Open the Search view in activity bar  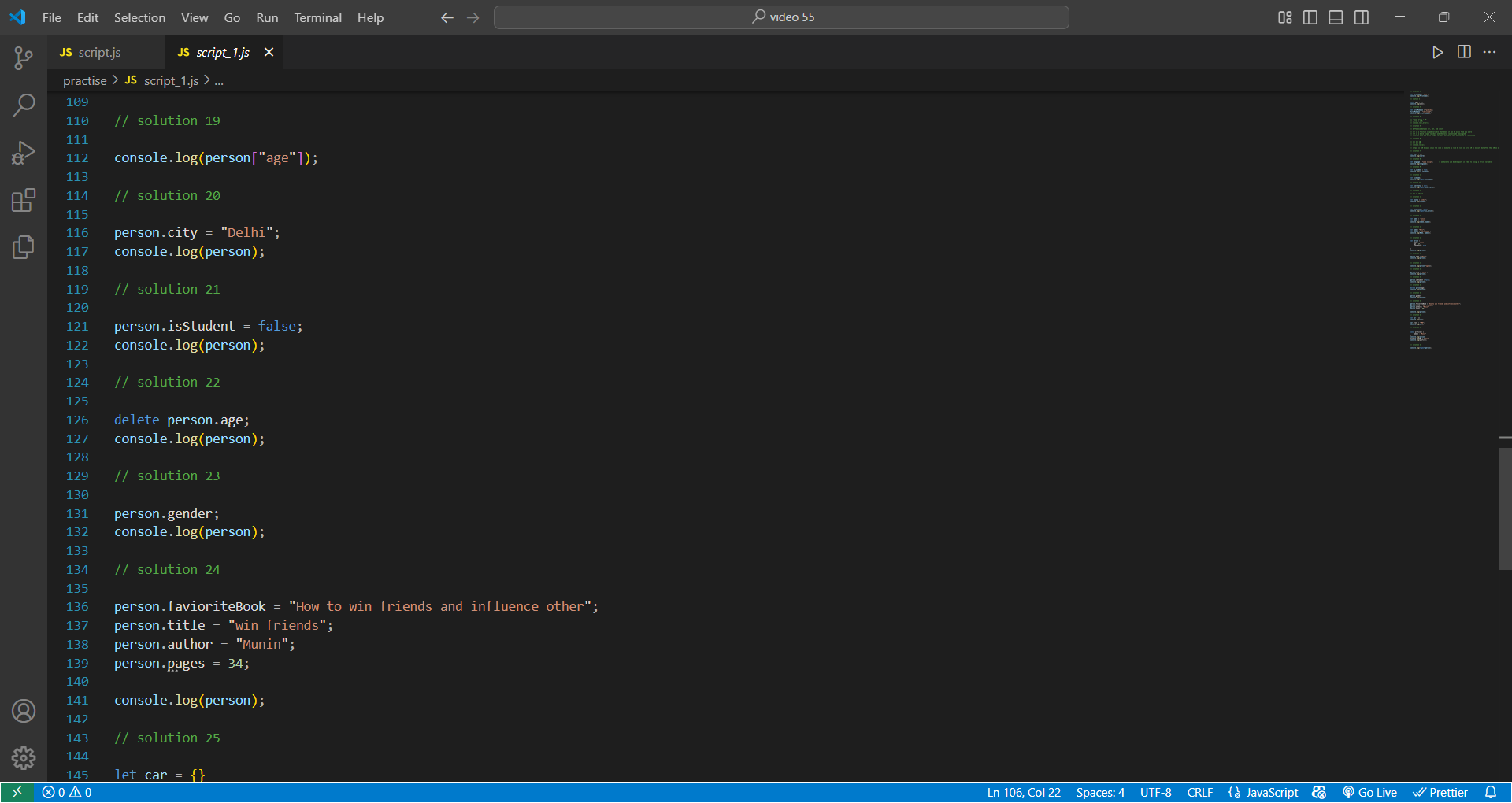(x=24, y=105)
